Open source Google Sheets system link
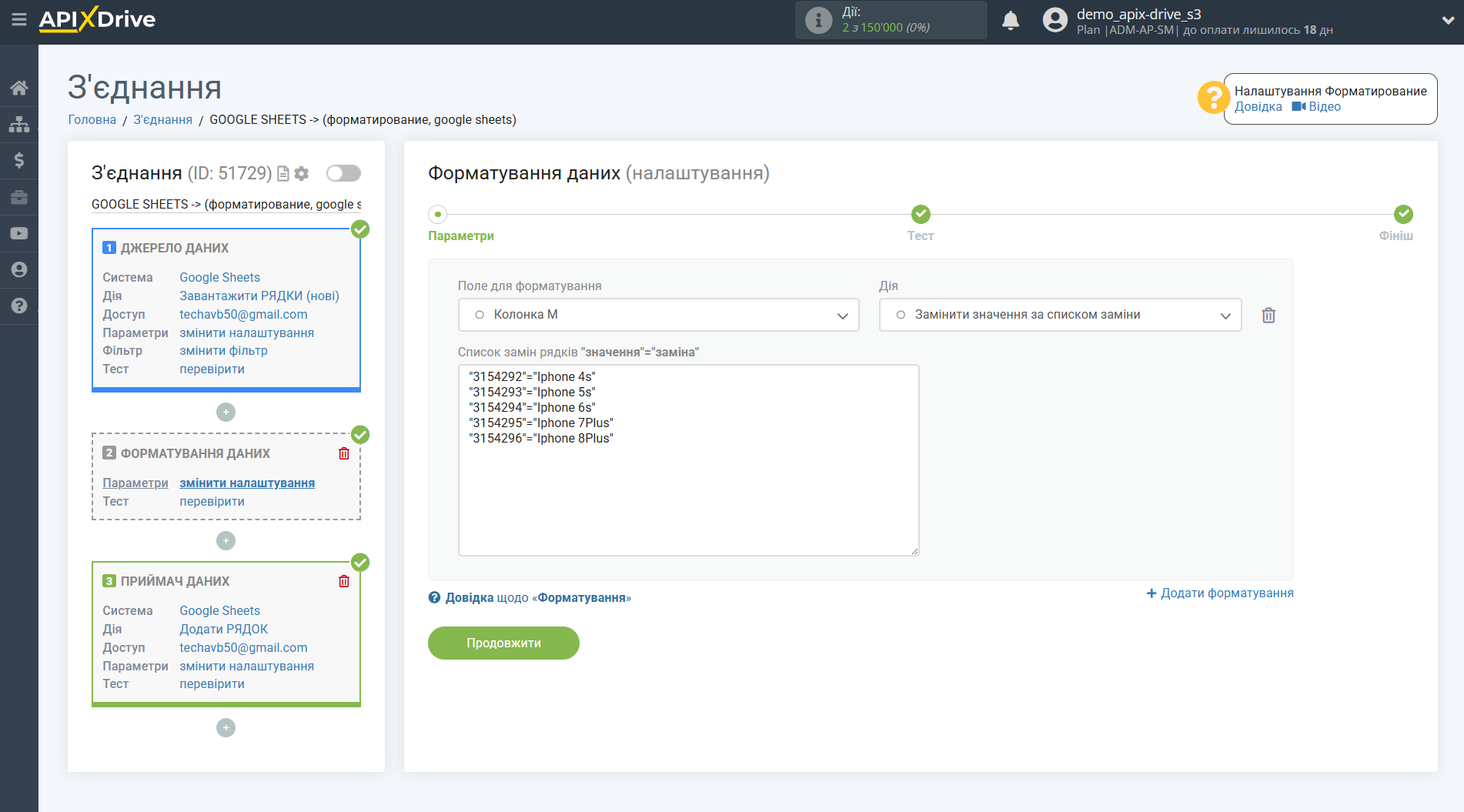 (219, 277)
